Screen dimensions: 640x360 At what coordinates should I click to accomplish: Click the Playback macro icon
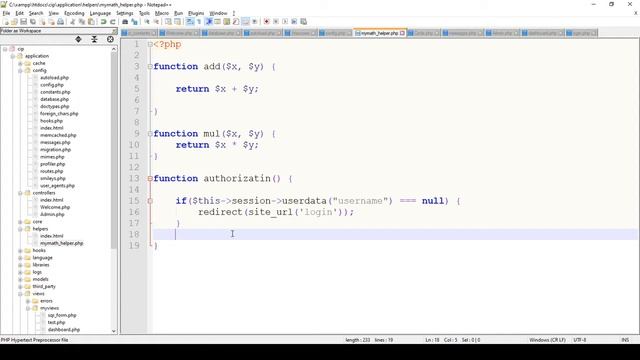click(x=284, y=22)
